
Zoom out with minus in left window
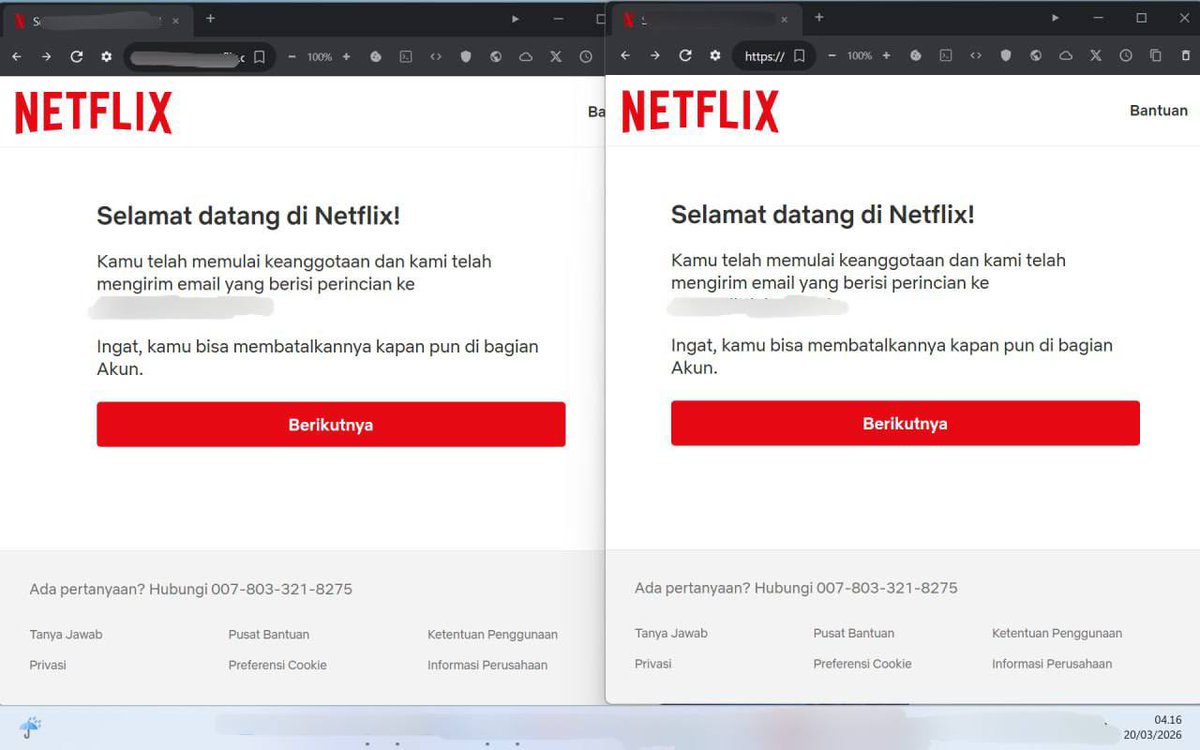coord(292,57)
